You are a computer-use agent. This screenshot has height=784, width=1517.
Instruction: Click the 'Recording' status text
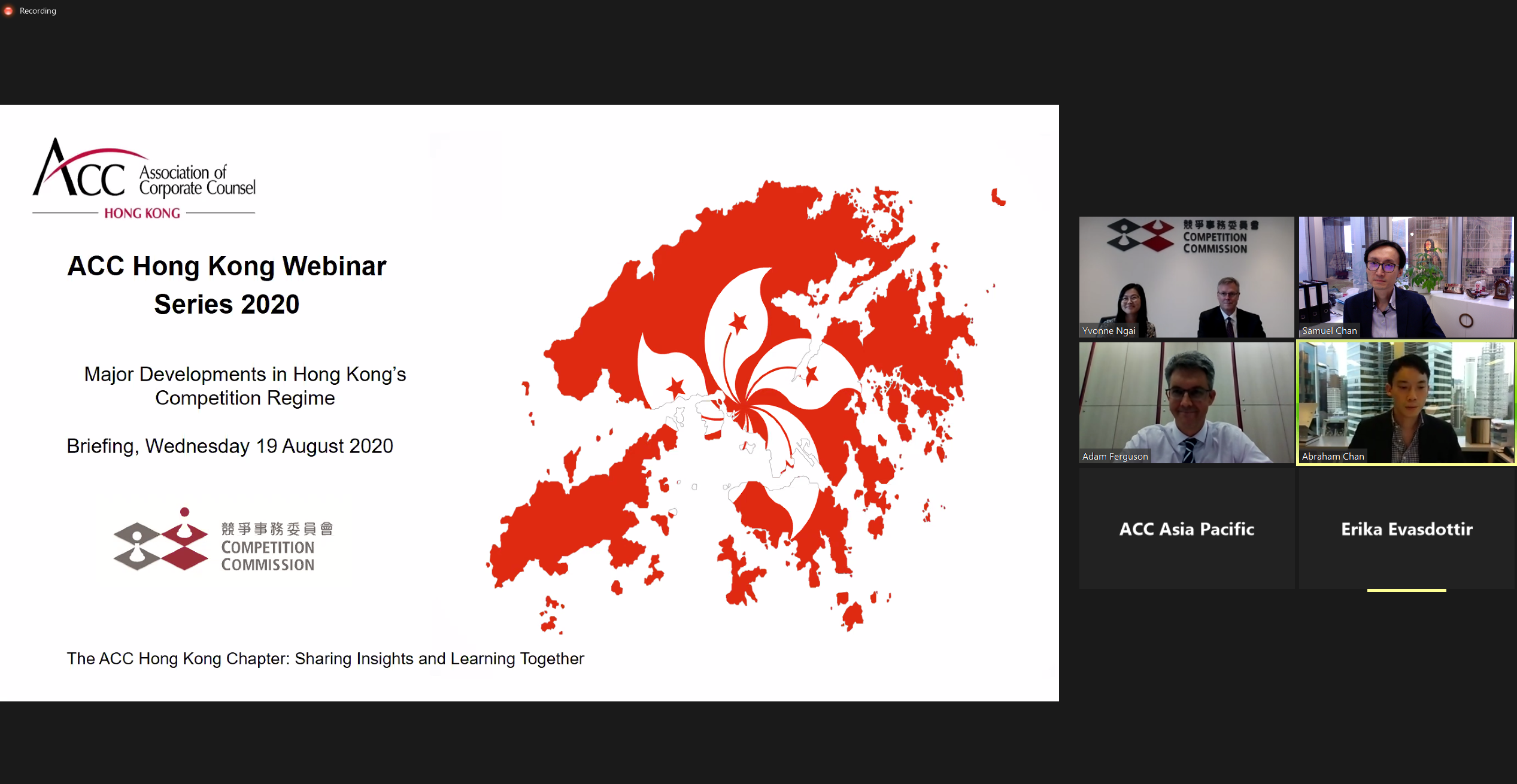[x=38, y=11]
